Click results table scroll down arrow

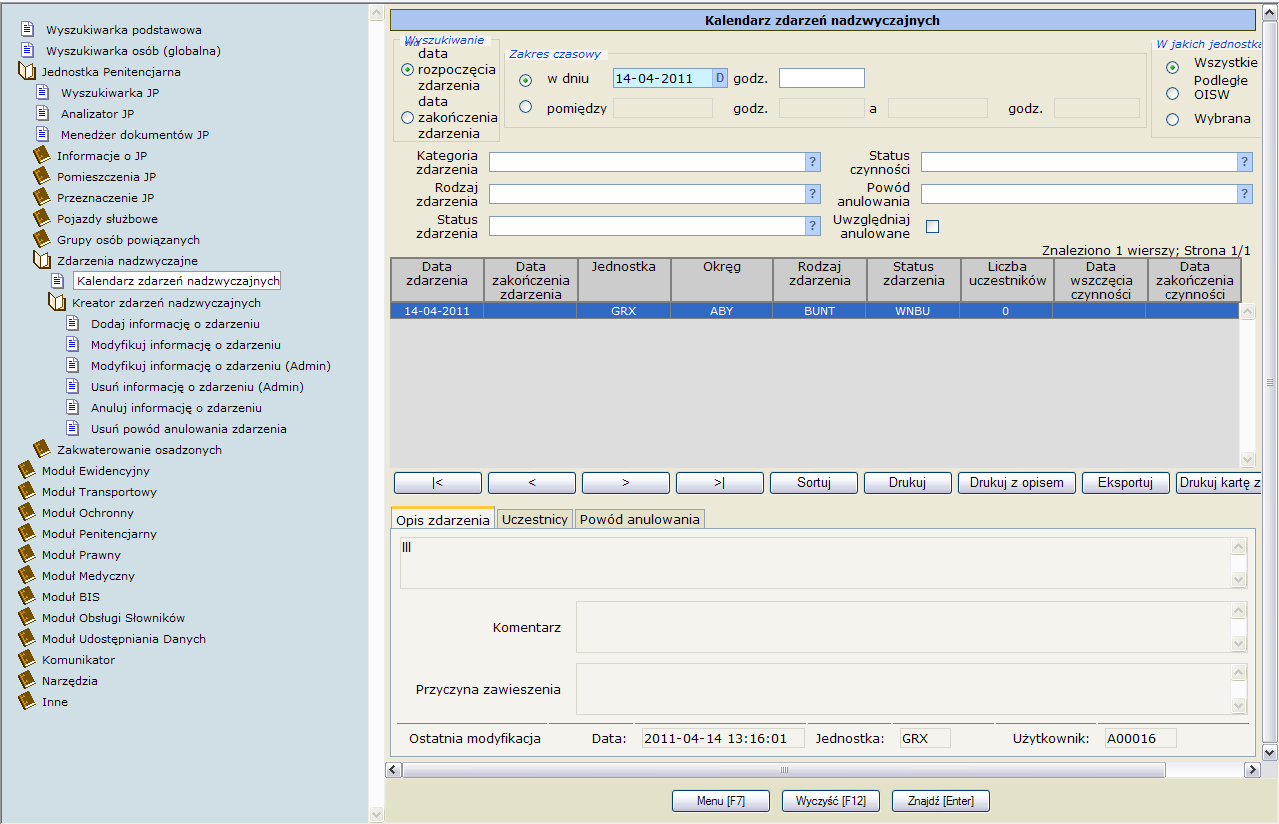tap(1247, 459)
